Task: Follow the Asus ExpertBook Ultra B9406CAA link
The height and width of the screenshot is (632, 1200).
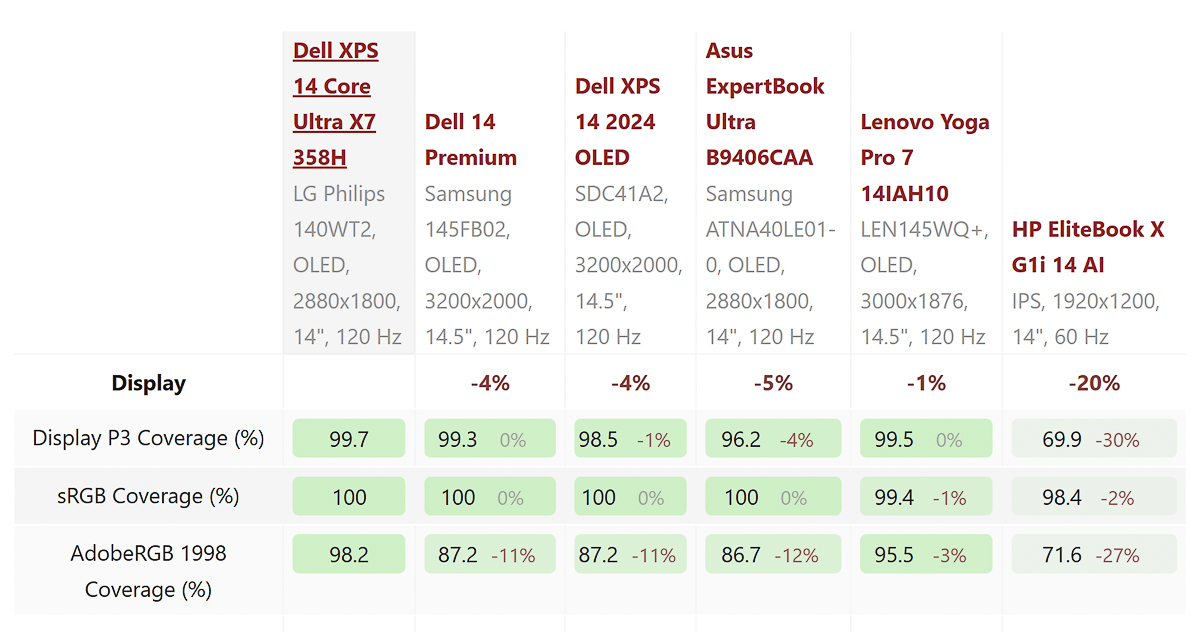Action: [x=765, y=104]
